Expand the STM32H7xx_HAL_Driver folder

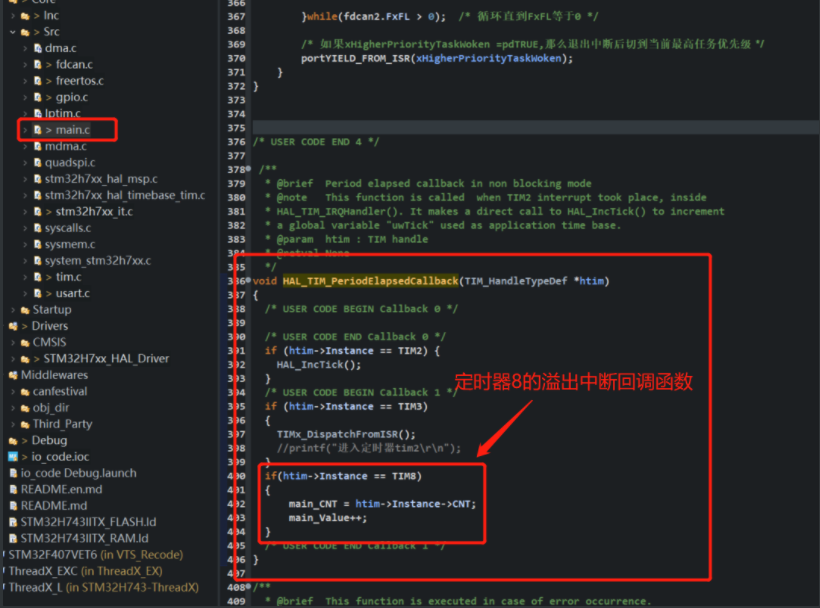click(x=13, y=359)
